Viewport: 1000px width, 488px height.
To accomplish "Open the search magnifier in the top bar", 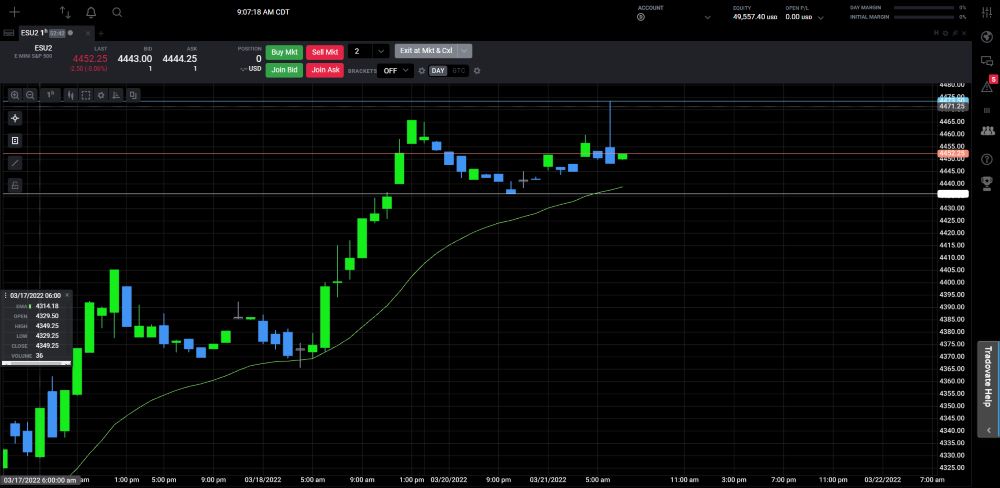I will tap(117, 12).
